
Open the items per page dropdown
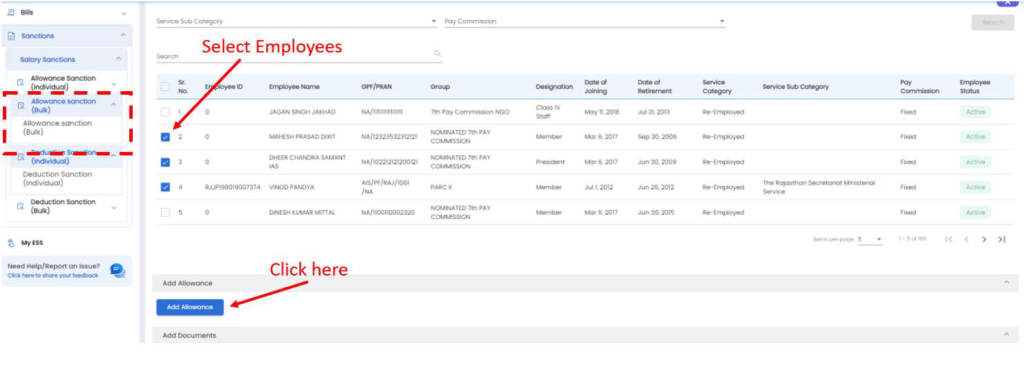coord(871,239)
